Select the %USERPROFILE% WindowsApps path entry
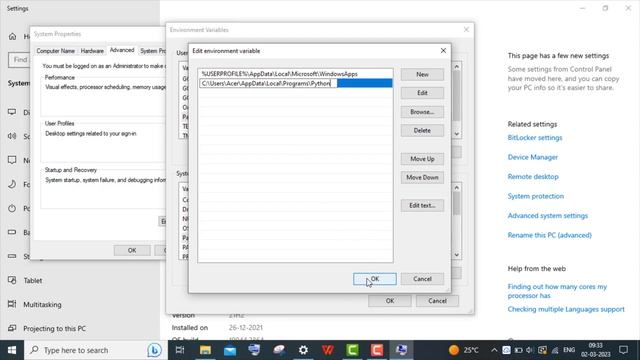This screenshot has height=360, width=640. pyautogui.click(x=296, y=74)
